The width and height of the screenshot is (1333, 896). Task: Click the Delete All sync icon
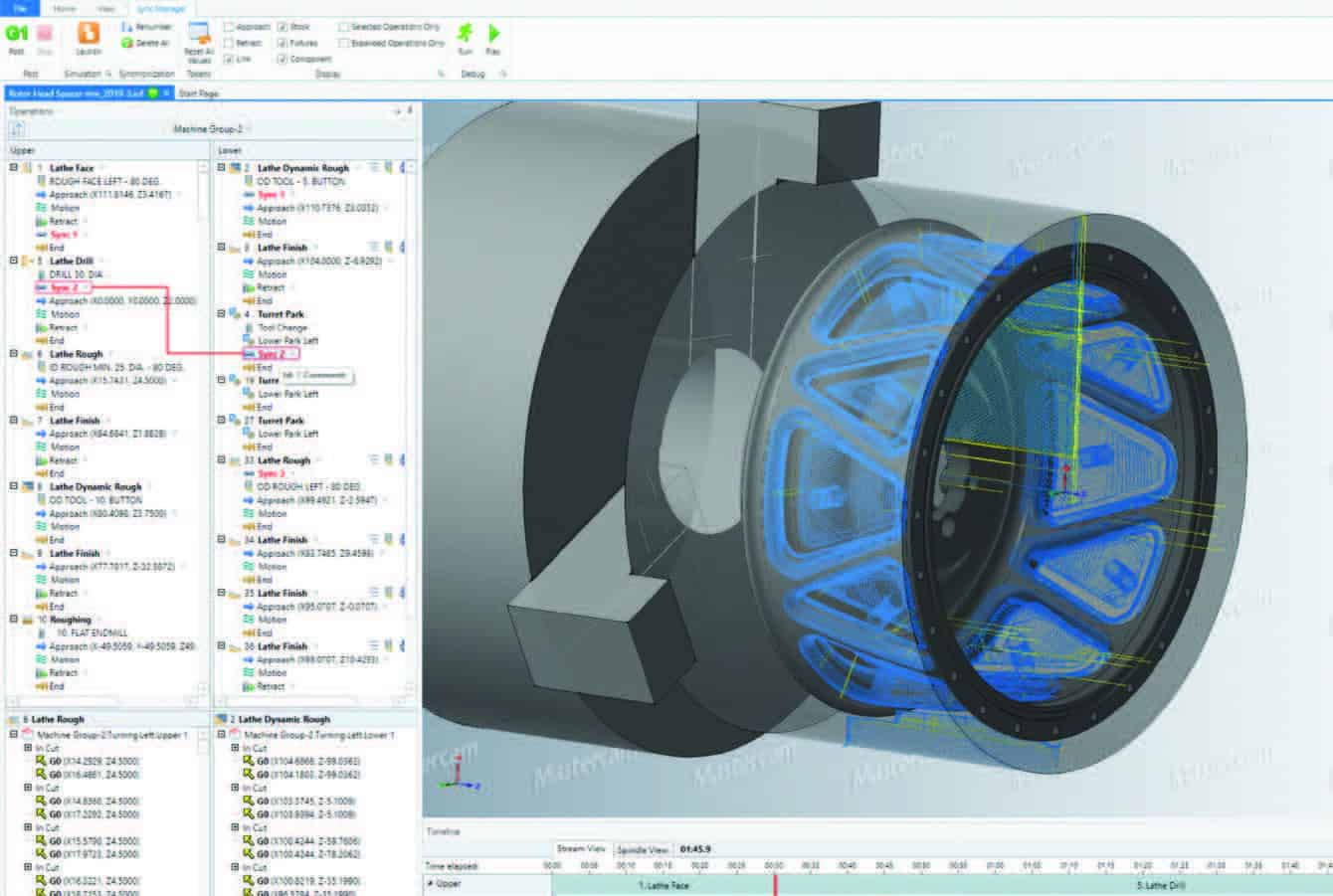point(127,43)
